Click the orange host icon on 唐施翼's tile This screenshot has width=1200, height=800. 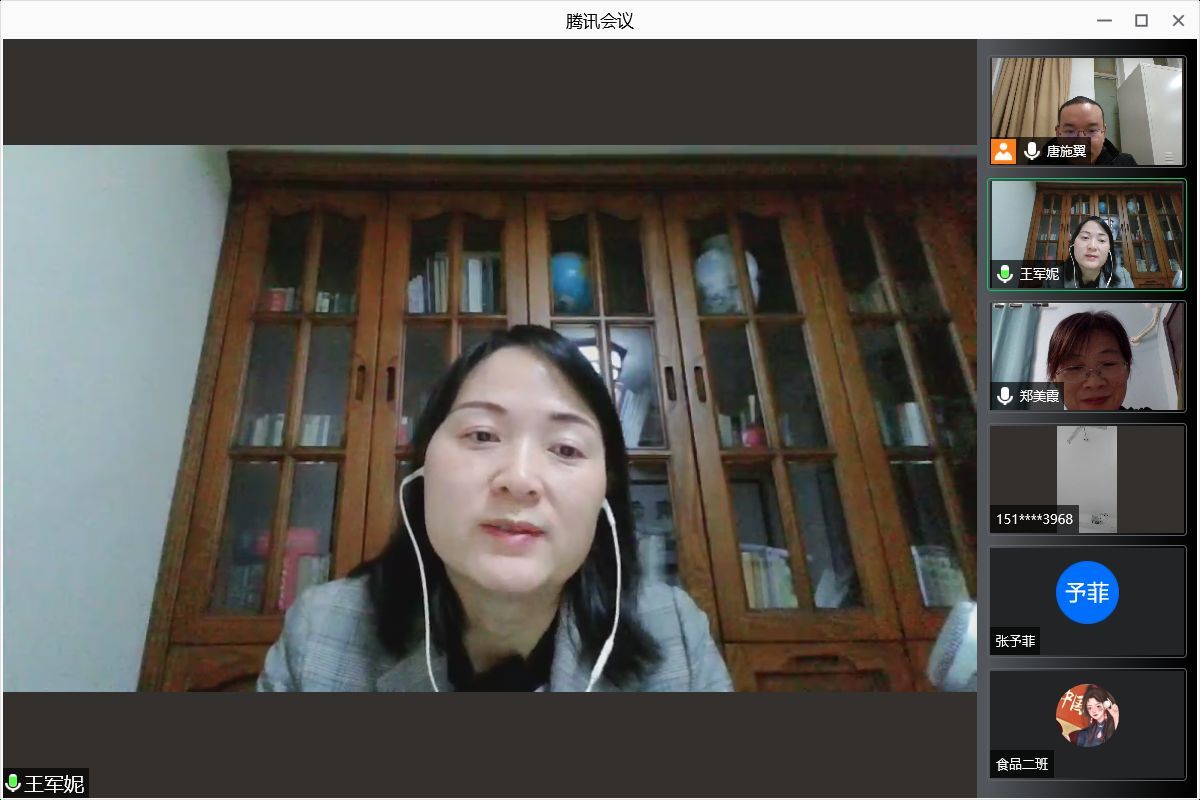pos(1003,151)
